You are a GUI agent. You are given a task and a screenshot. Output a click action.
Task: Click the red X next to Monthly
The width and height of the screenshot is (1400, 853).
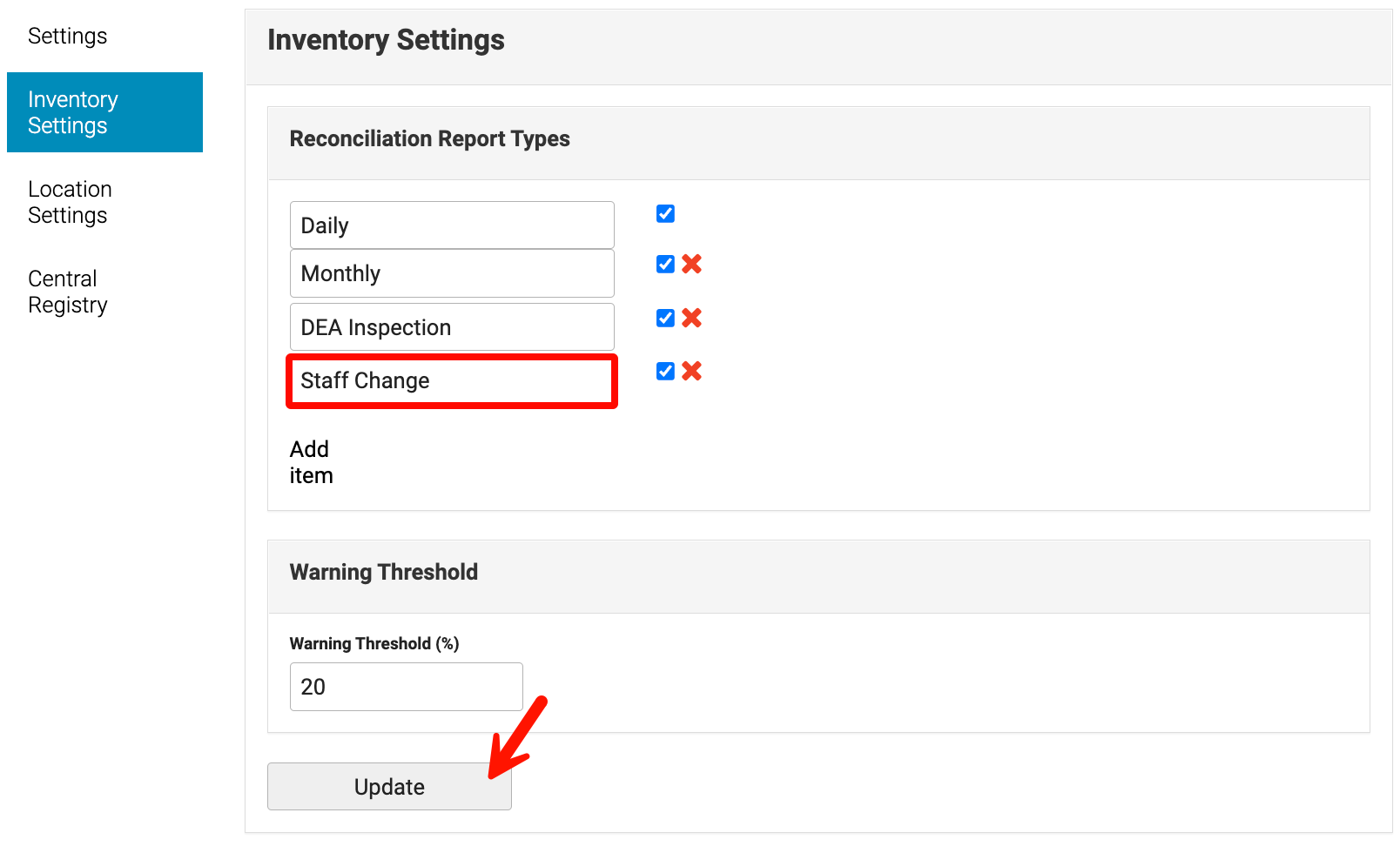[x=691, y=264]
